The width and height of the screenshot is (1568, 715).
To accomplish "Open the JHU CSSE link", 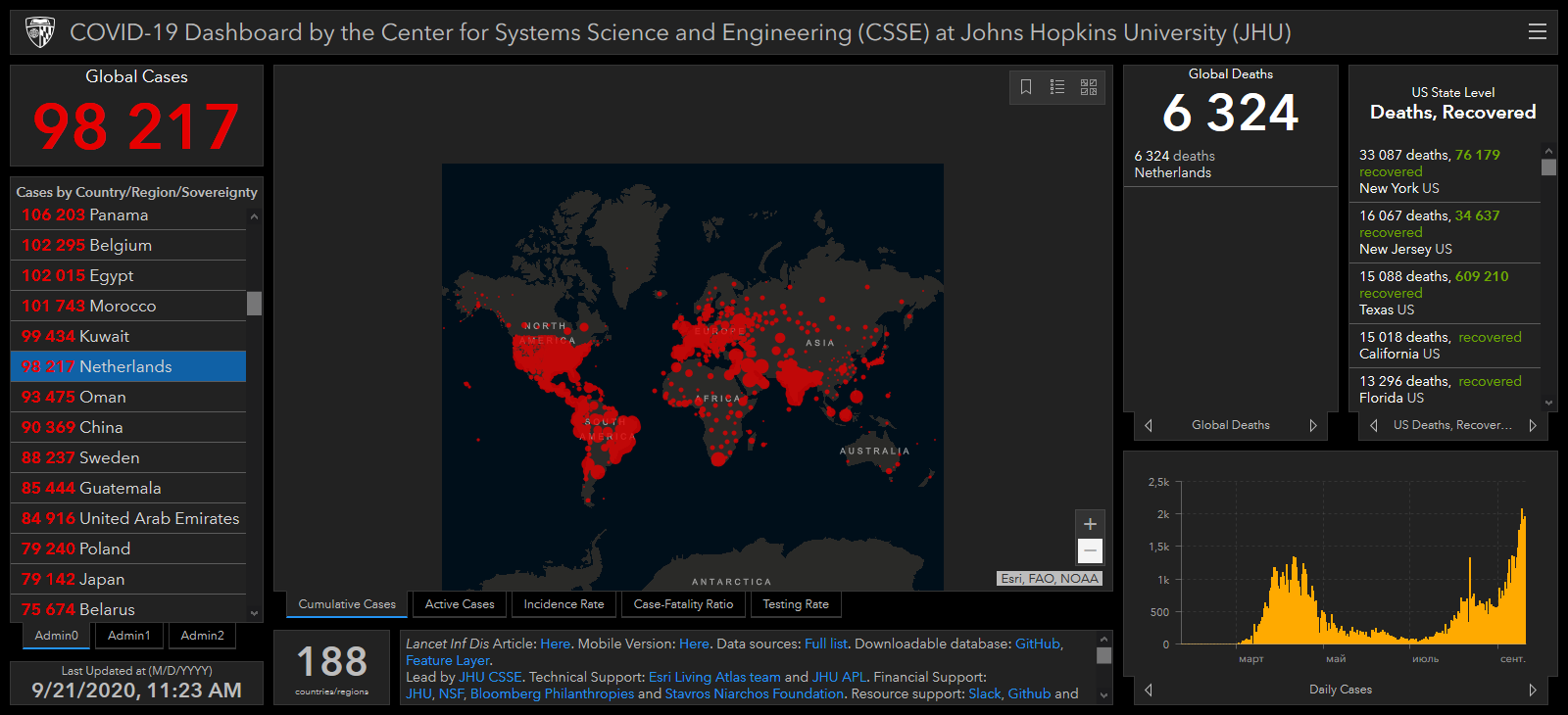I will pos(490,677).
